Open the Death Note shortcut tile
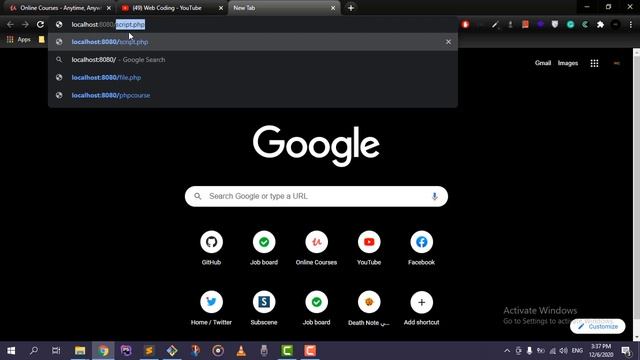This screenshot has width=640, height=360. (x=369, y=307)
